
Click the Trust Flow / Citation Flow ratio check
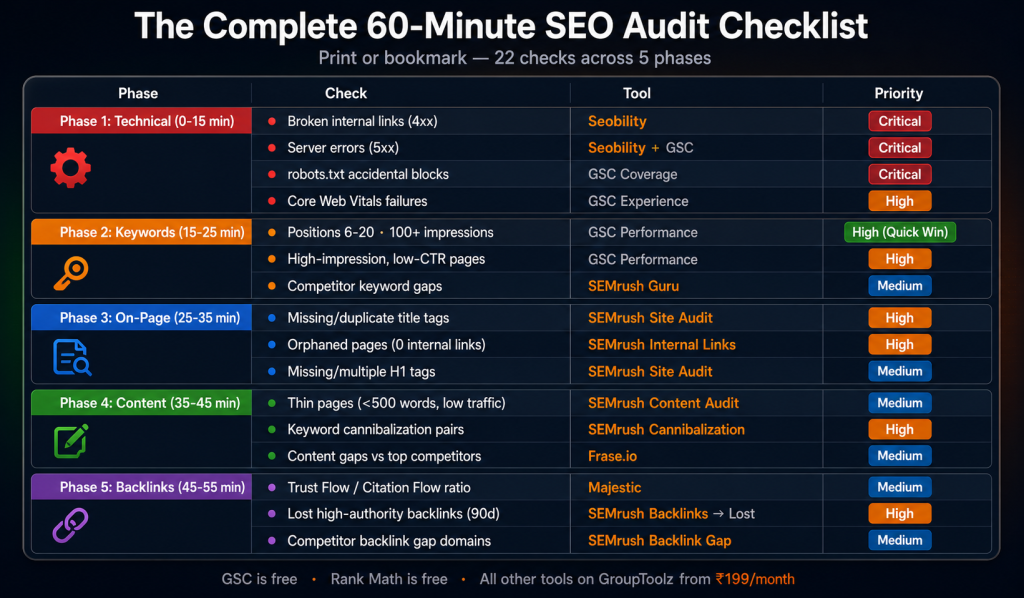point(379,488)
